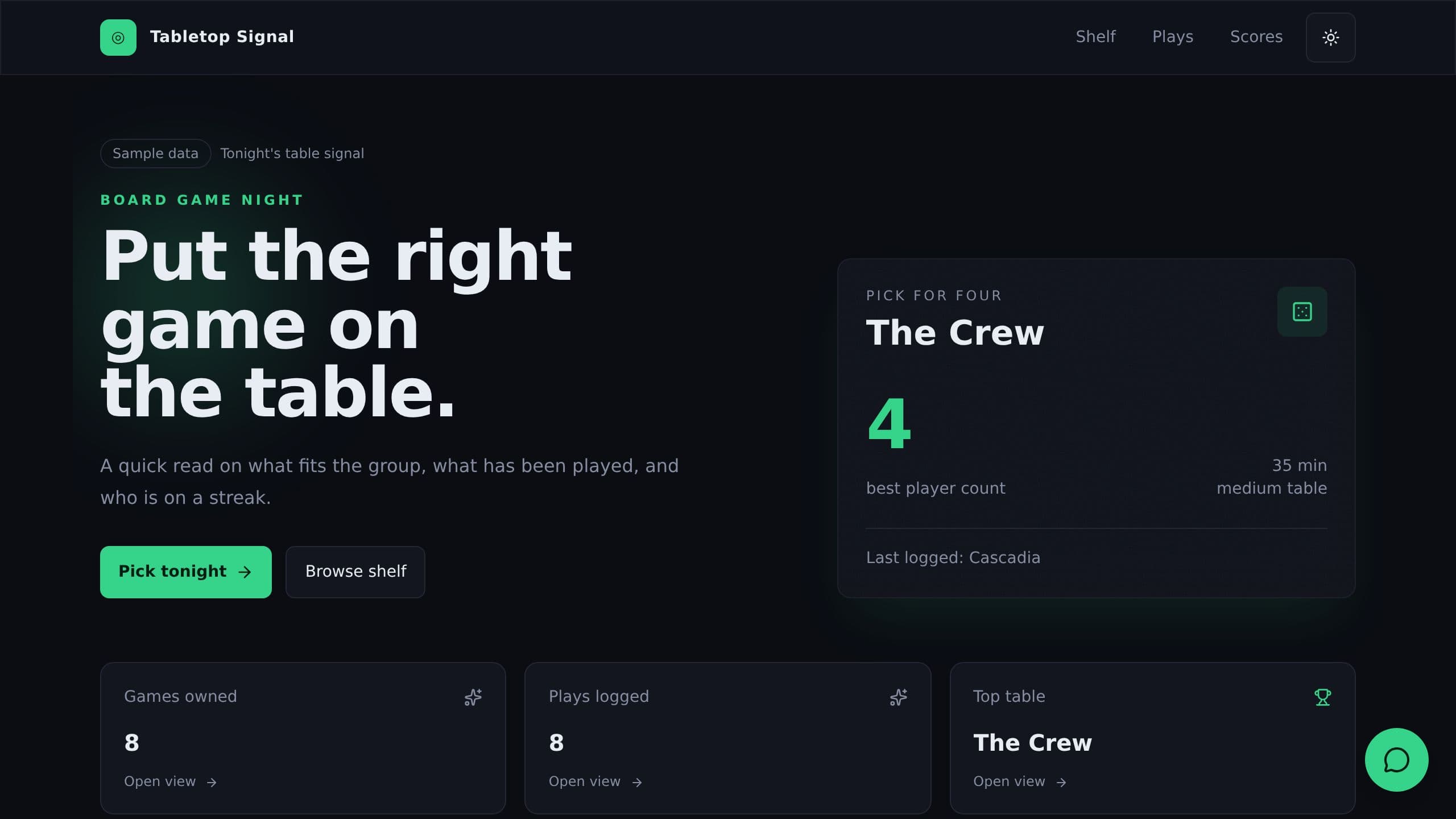Open the chat bubble floating button
The height and width of the screenshot is (819, 1456).
tap(1396, 760)
